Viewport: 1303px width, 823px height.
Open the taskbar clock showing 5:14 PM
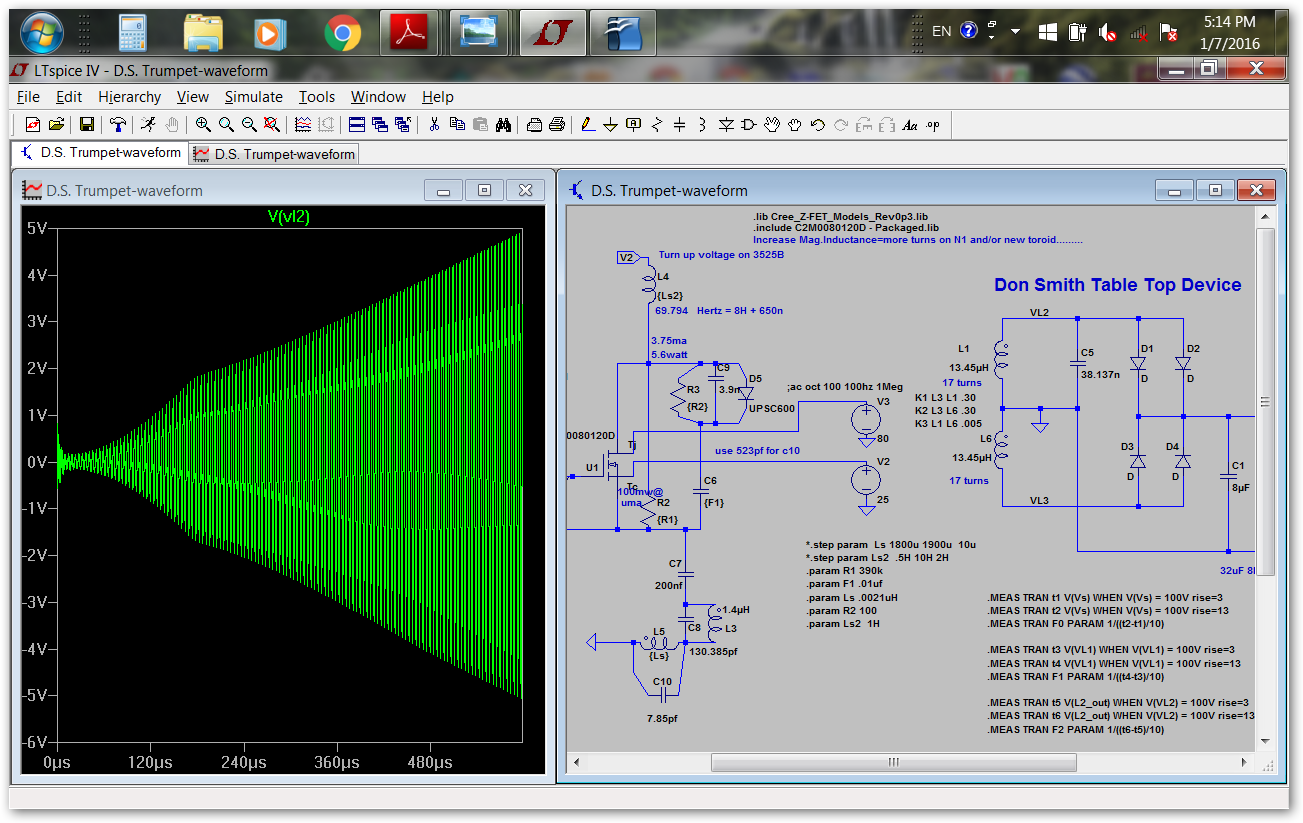(1229, 32)
